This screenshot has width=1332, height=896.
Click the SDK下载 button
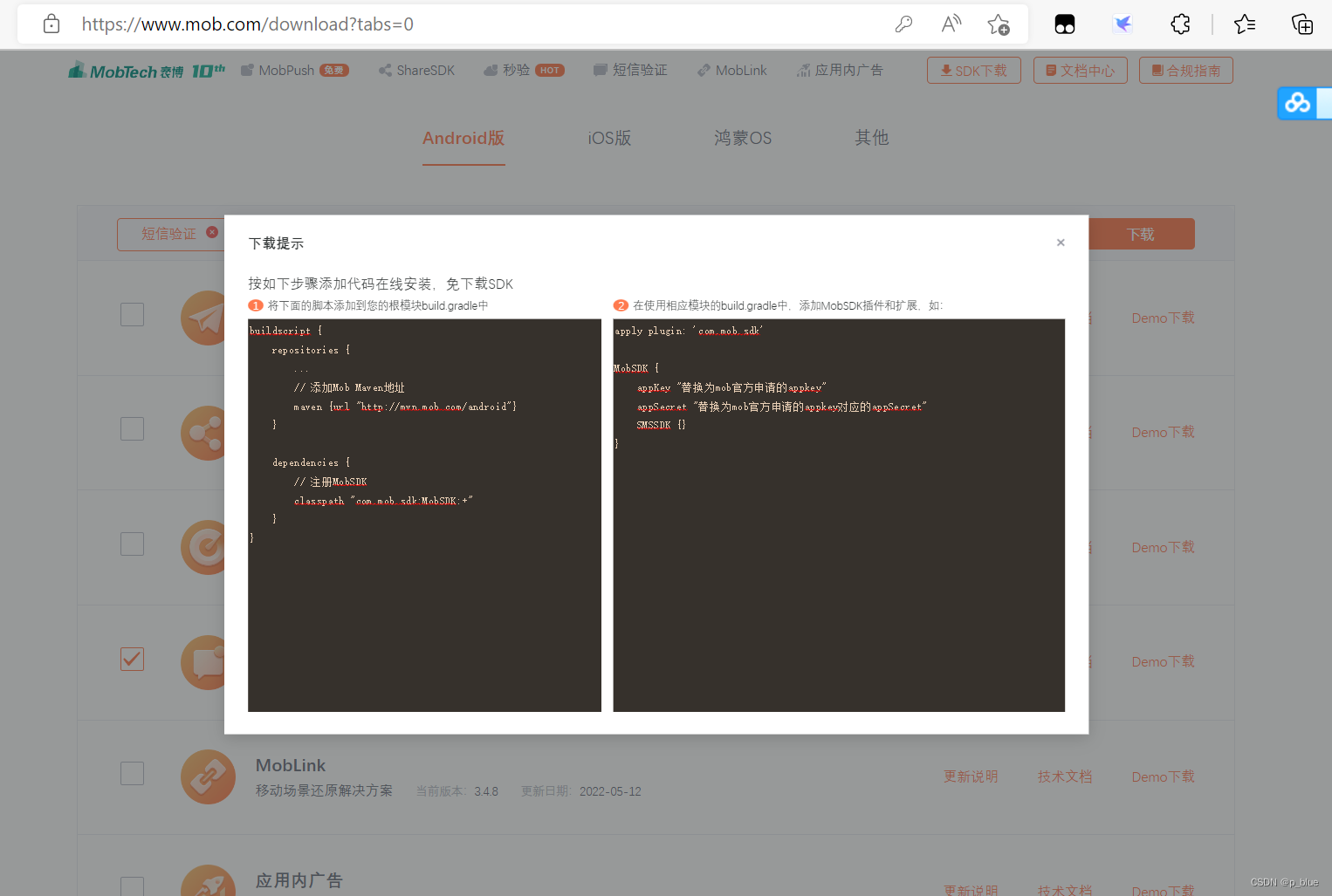tap(974, 71)
